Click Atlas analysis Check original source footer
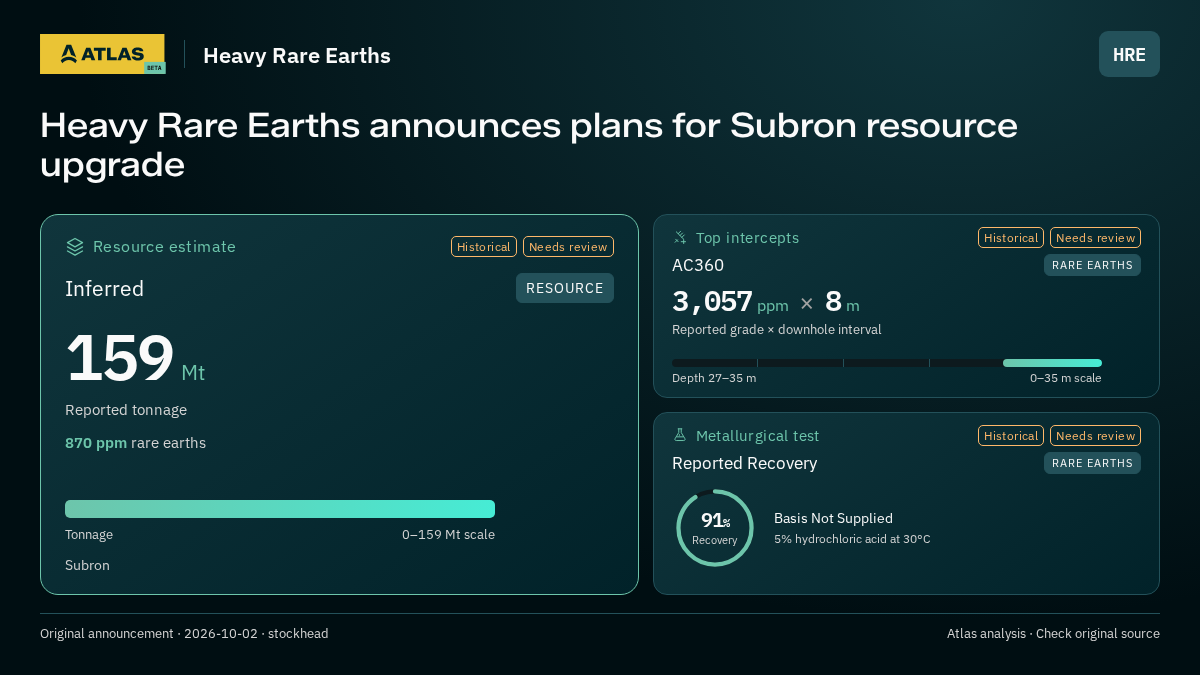1200x675 pixels. point(1053,634)
